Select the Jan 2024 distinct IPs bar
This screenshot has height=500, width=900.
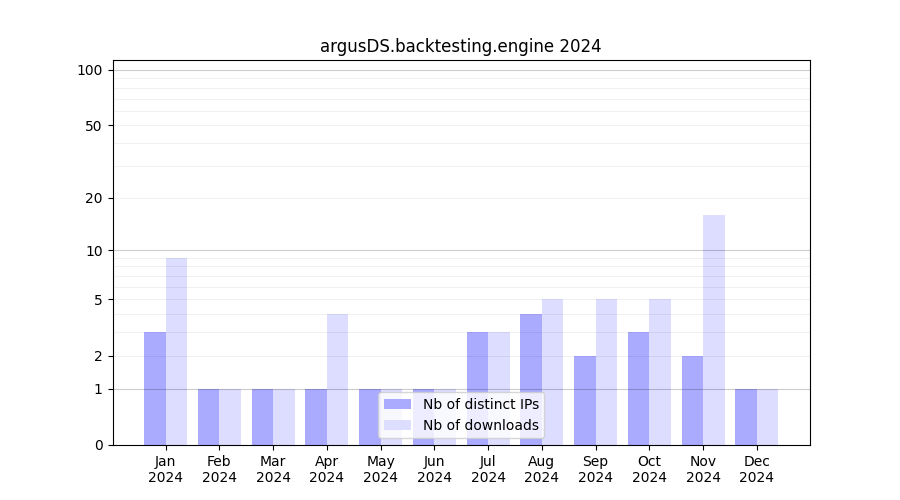click(x=155, y=388)
